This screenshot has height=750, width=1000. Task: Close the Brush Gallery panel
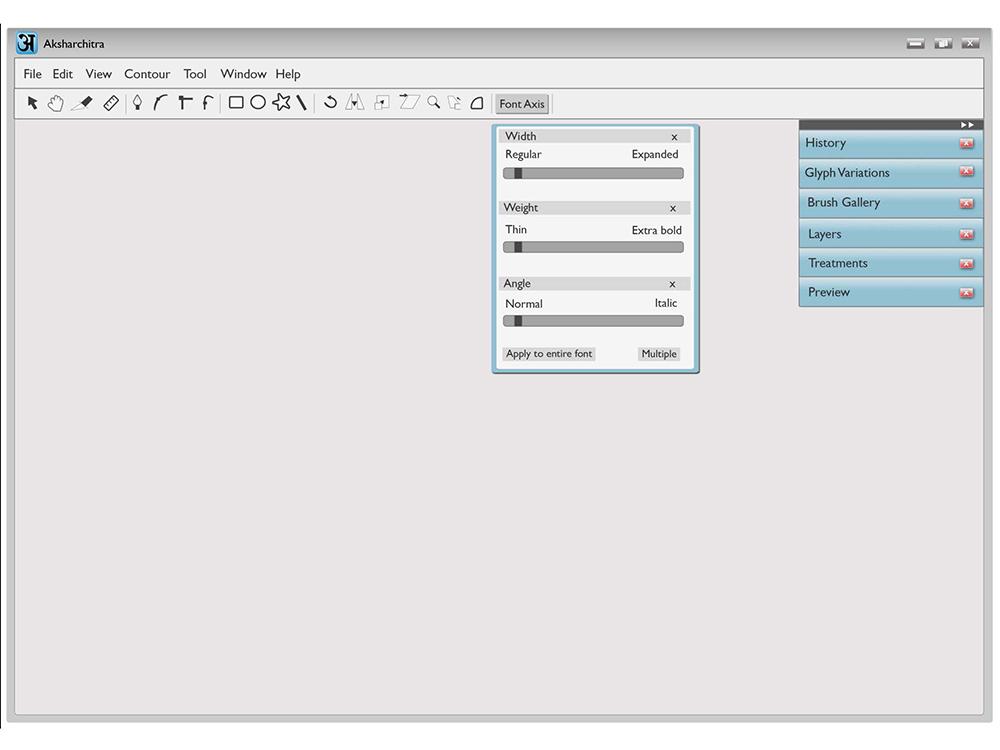point(967,203)
